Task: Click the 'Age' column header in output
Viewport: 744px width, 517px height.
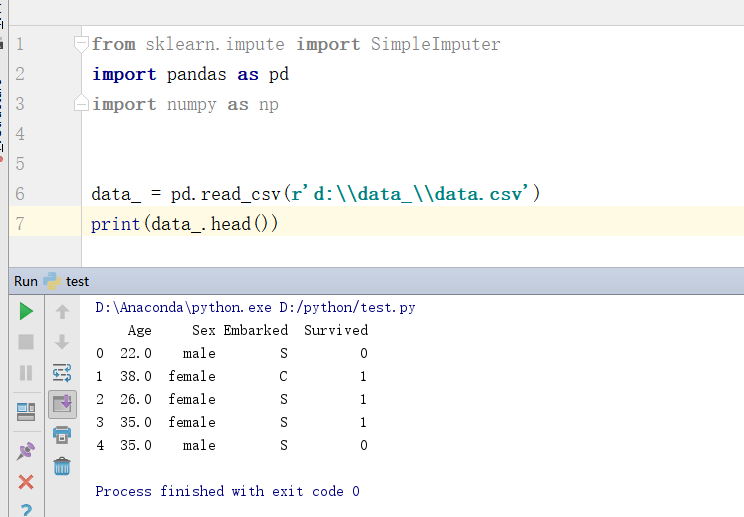Action: [x=140, y=331]
